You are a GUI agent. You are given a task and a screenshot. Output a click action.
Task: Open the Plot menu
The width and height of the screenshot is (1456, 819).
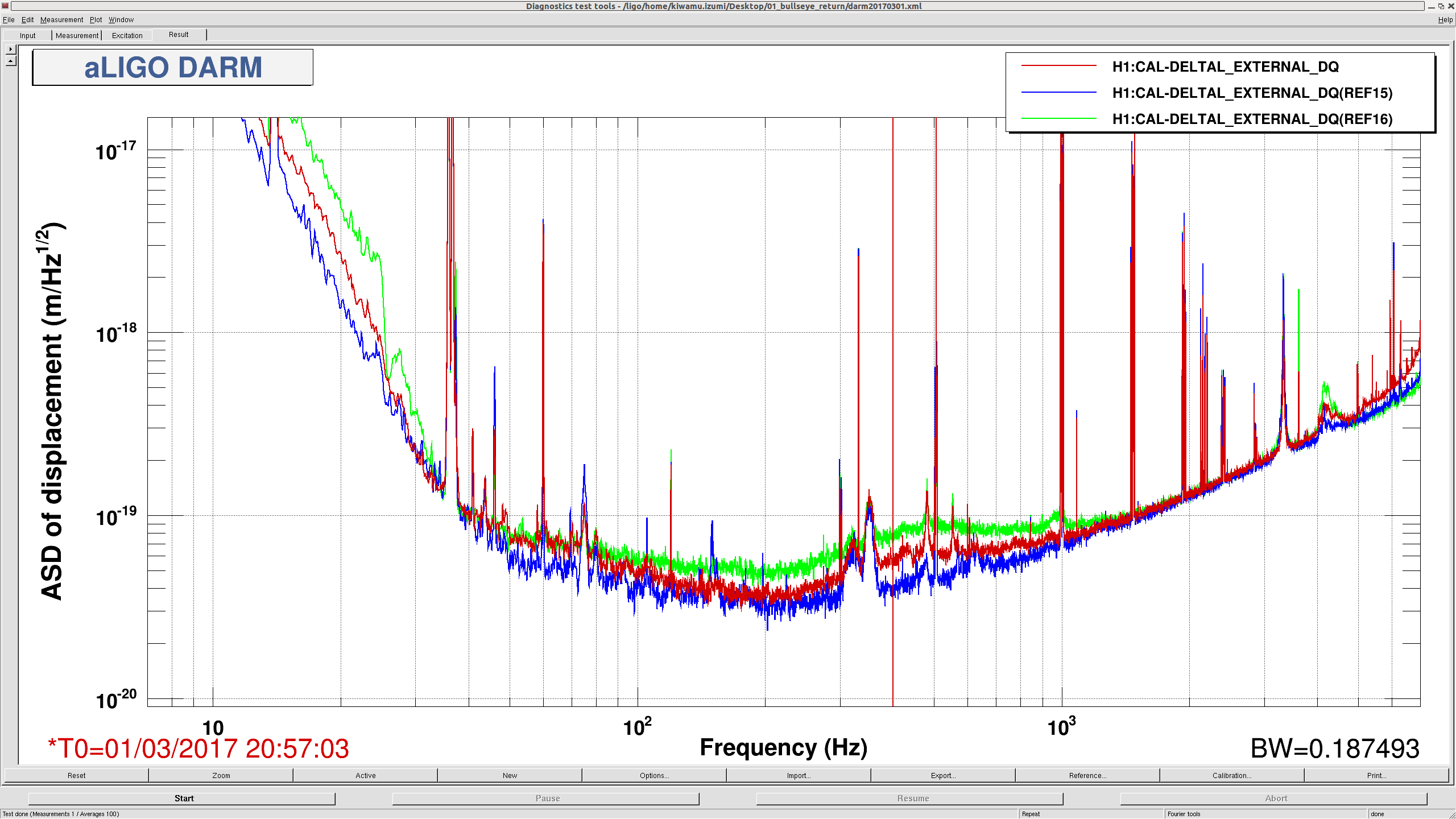tap(96, 19)
